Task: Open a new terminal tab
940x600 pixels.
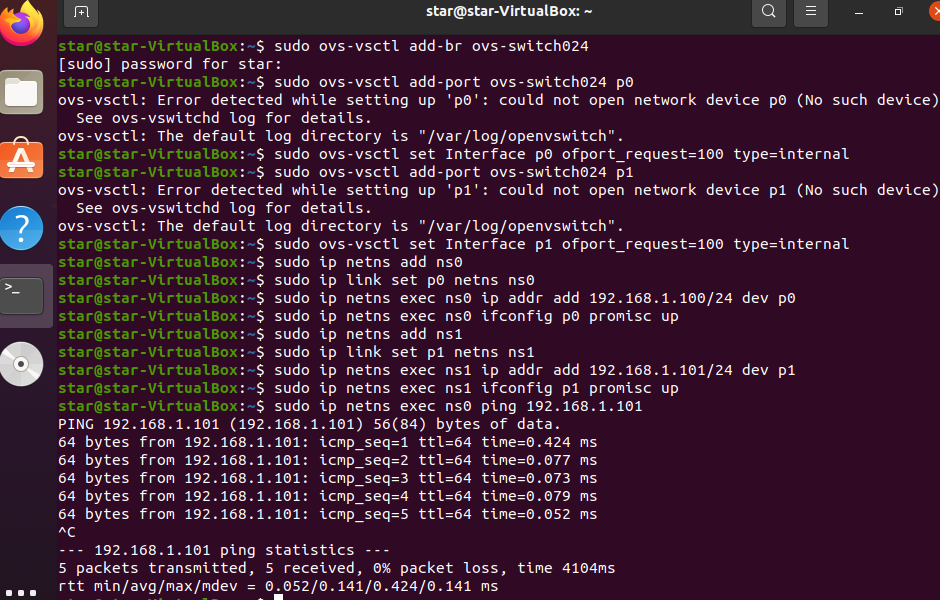Action: (x=81, y=12)
